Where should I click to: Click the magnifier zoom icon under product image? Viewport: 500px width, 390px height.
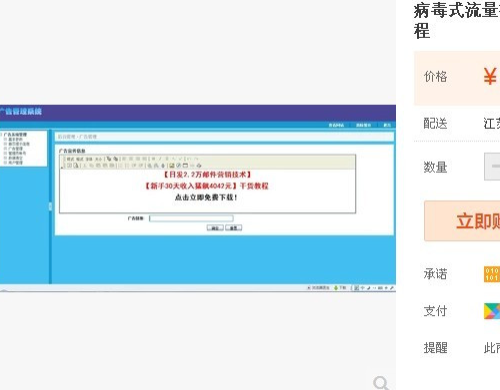coord(381,383)
